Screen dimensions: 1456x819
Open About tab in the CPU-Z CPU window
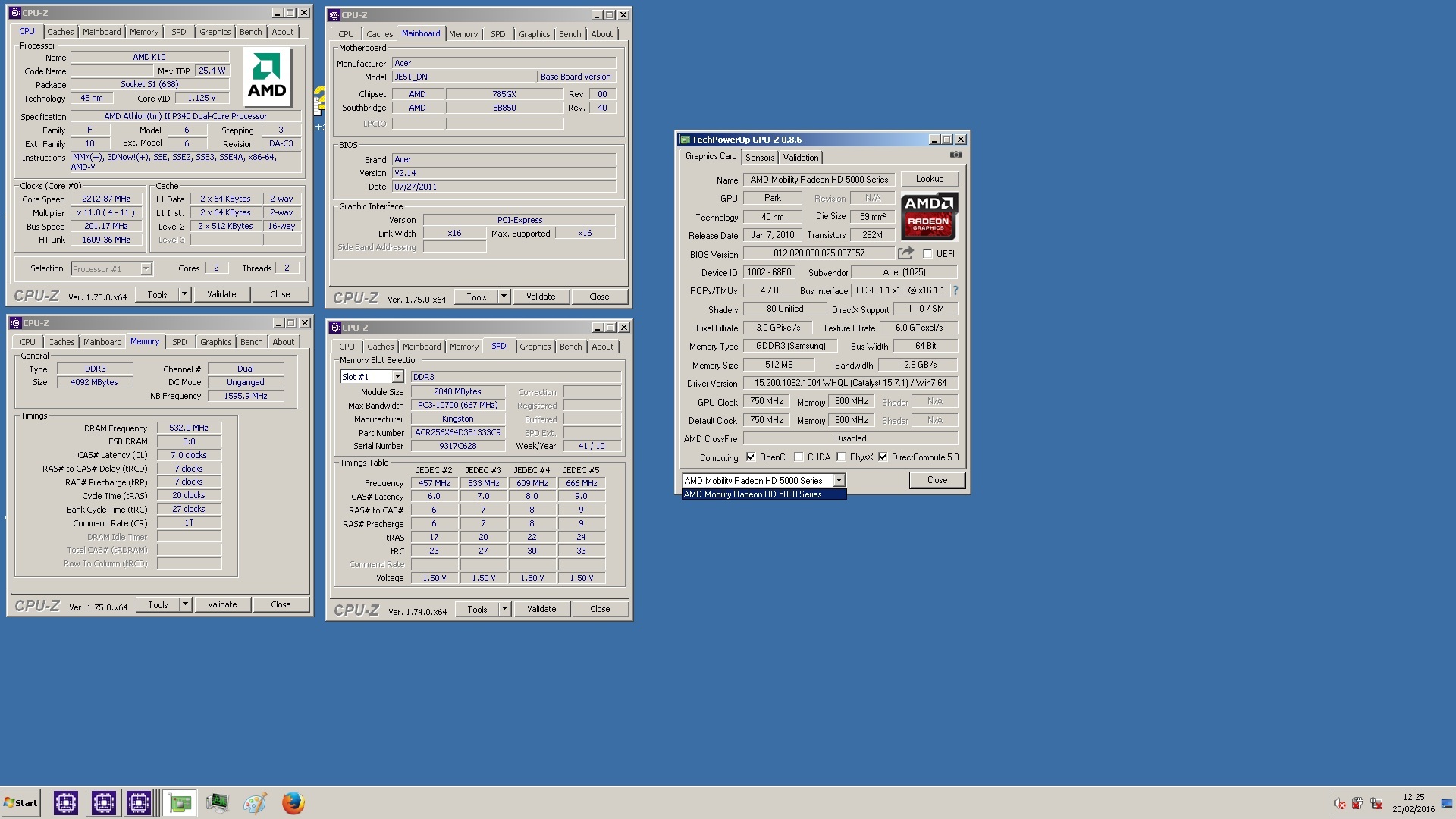point(282,32)
